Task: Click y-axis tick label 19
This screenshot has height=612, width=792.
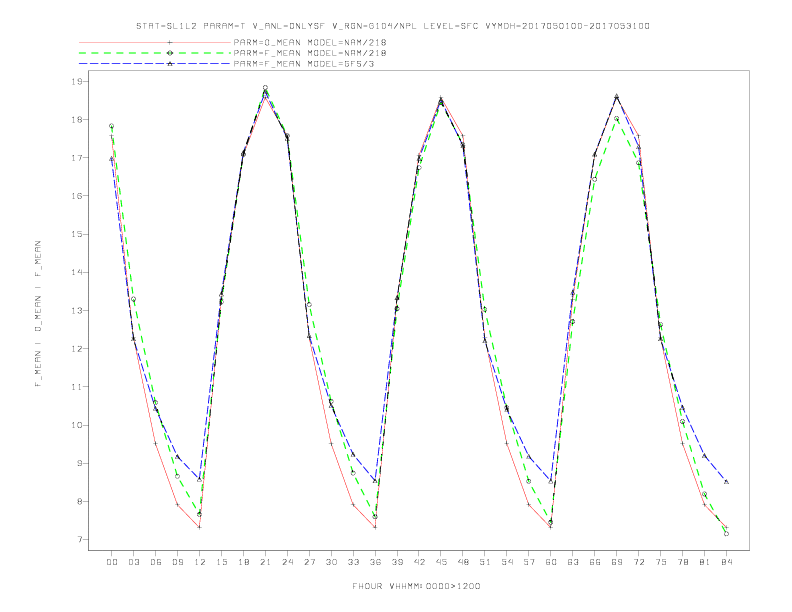Action: click(77, 81)
